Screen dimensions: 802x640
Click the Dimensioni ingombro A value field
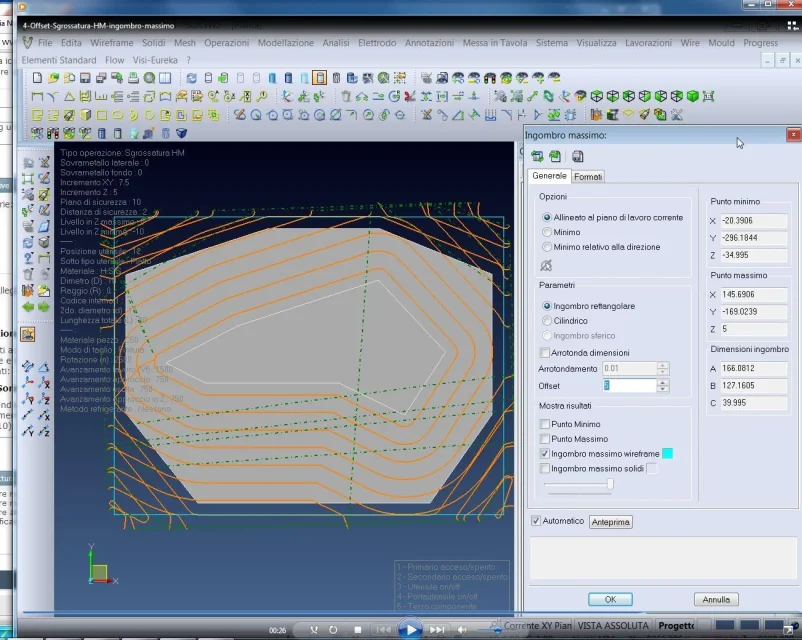pyautogui.click(x=754, y=368)
